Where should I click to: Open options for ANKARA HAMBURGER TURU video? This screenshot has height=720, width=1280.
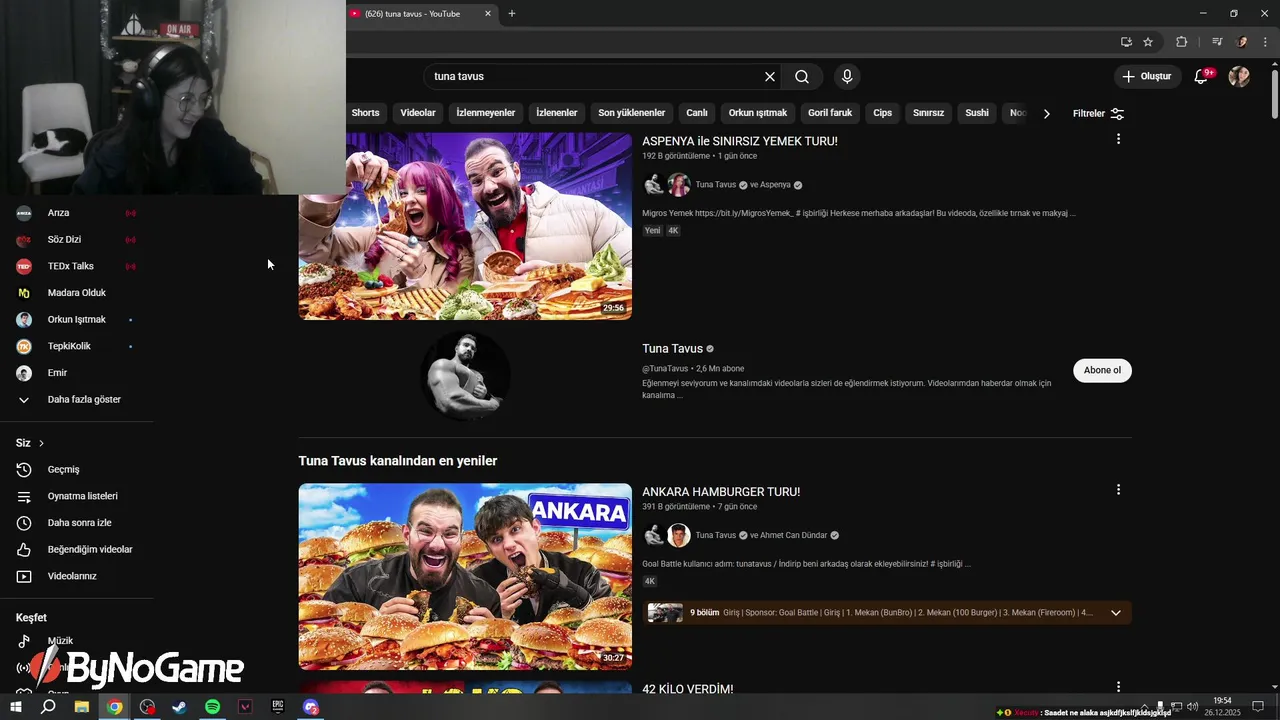pyautogui.click(x=1118, y=490)
